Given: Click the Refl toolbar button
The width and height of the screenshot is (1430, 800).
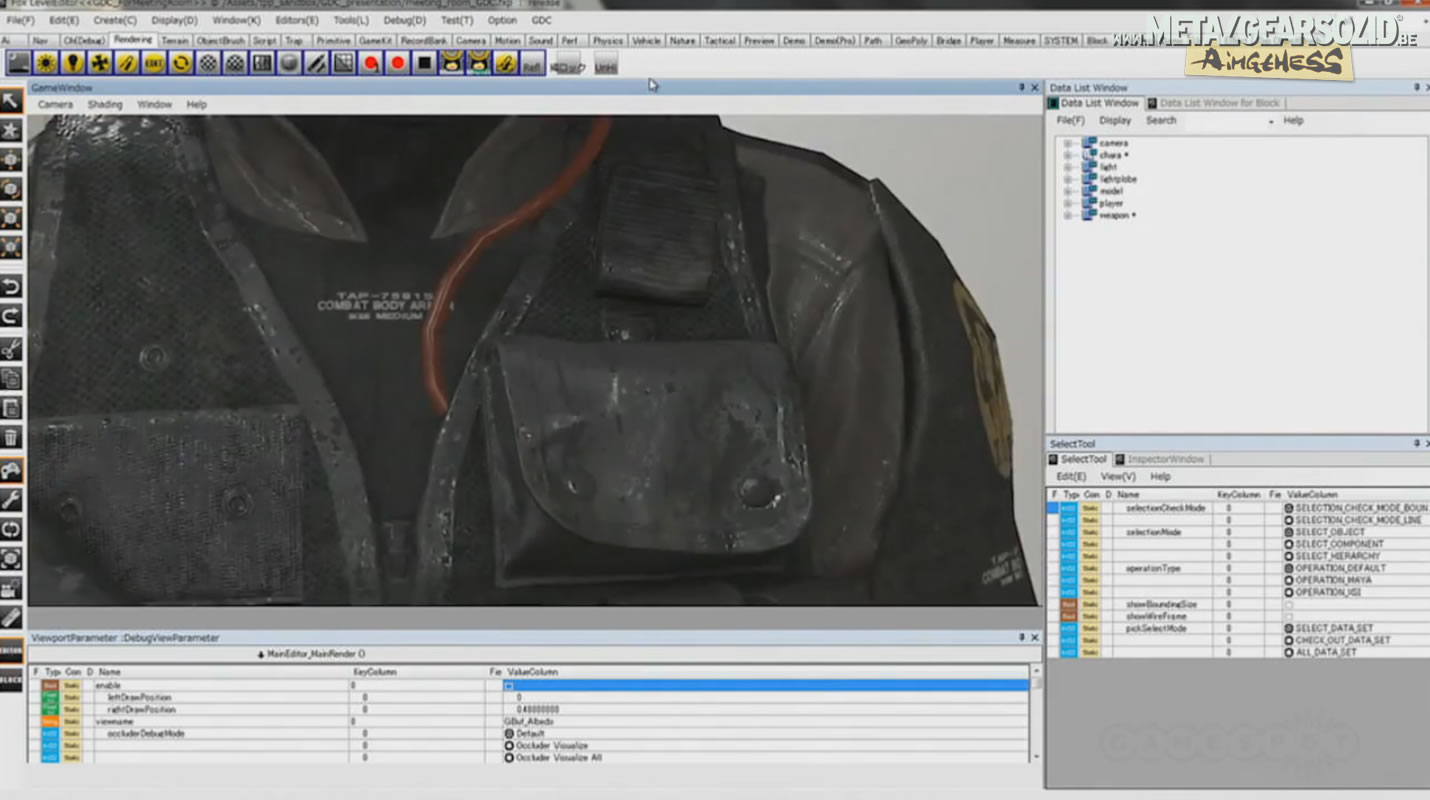Looking at the screenshot, I should [x=532, y=64].
